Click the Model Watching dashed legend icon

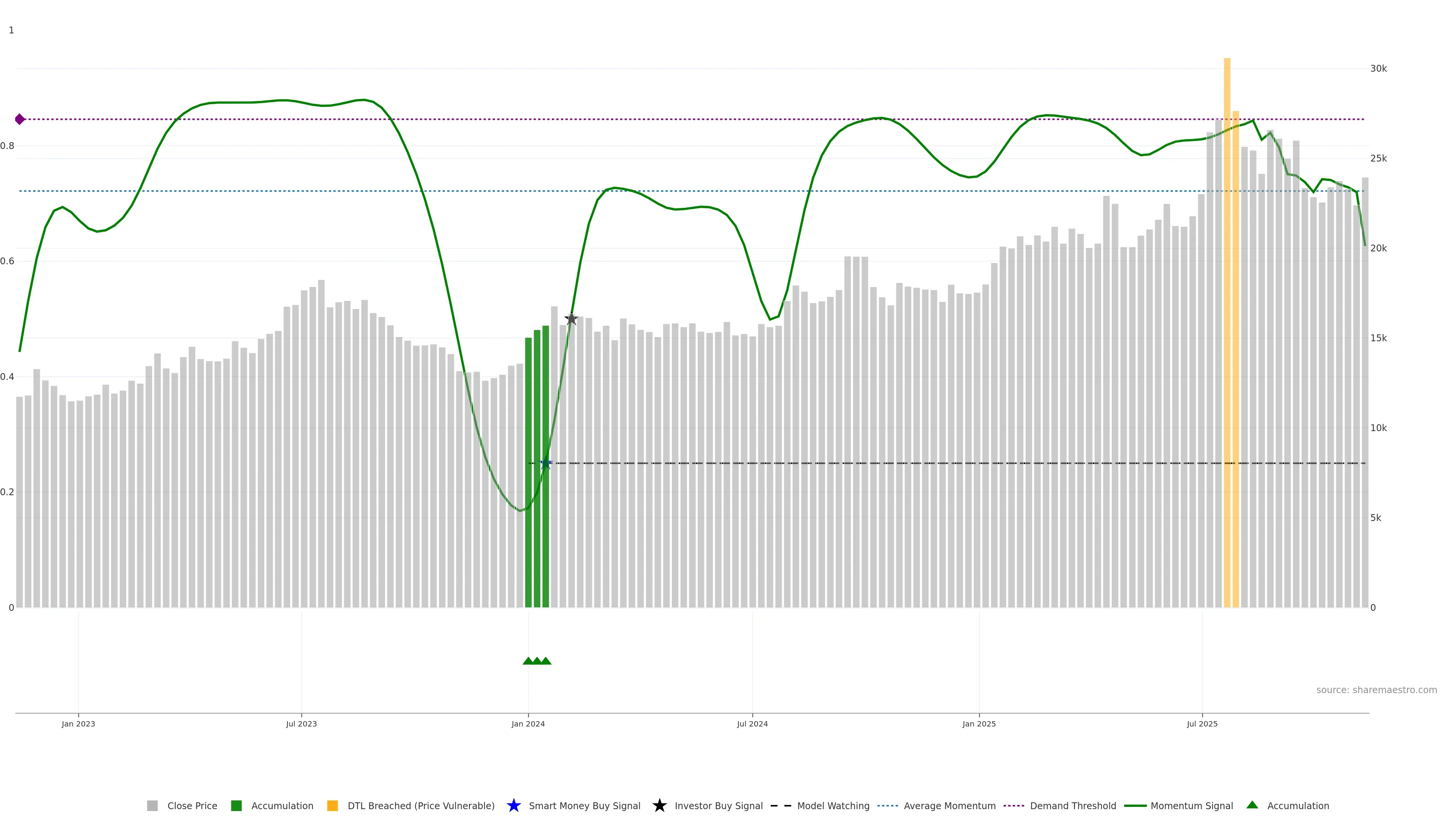781,805
